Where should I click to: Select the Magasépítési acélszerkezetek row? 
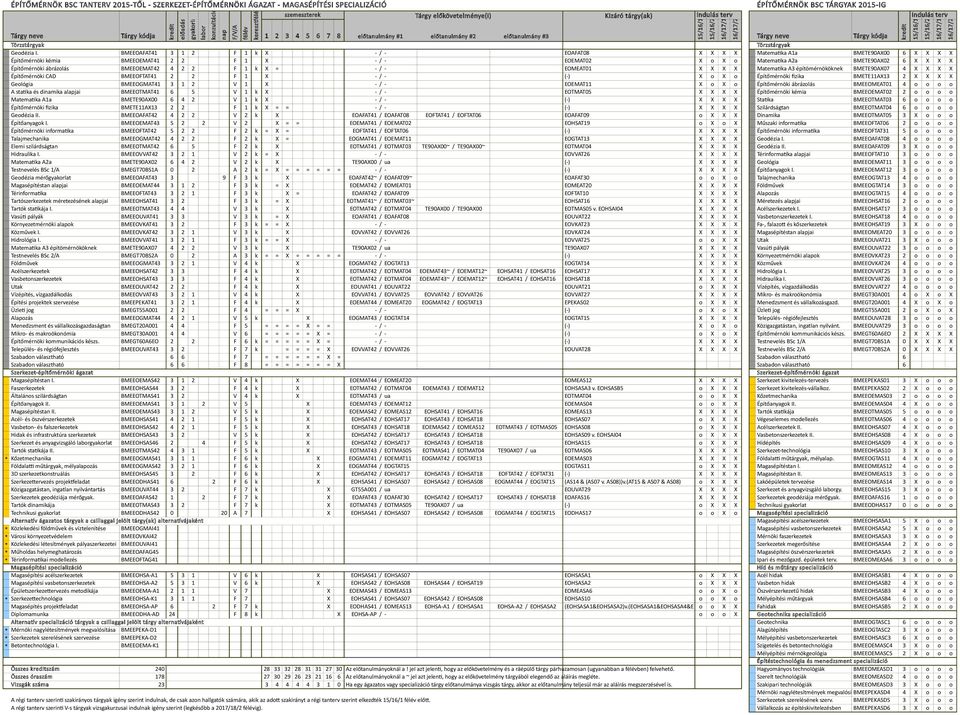(47, 576)
